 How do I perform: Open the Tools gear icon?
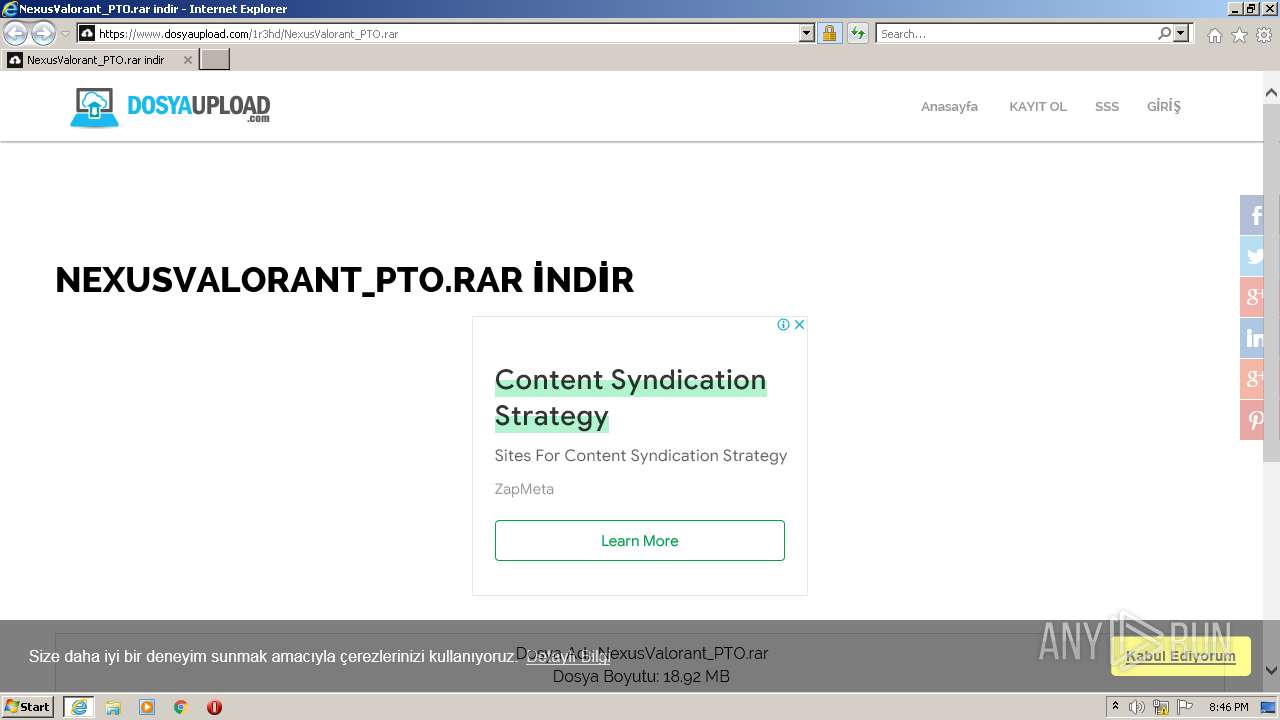coord(1264,35)
